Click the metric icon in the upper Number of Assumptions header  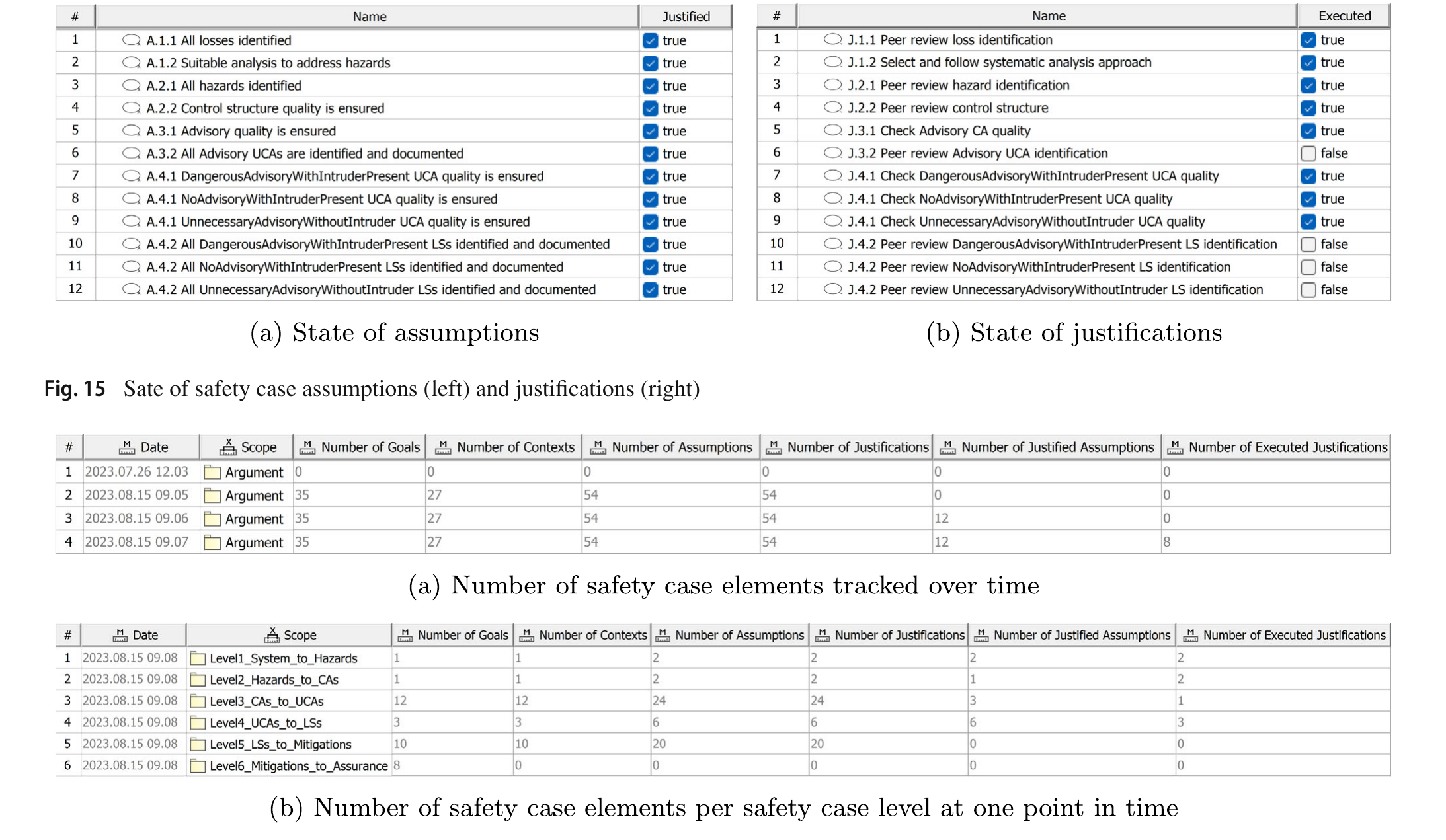point(598,447)
